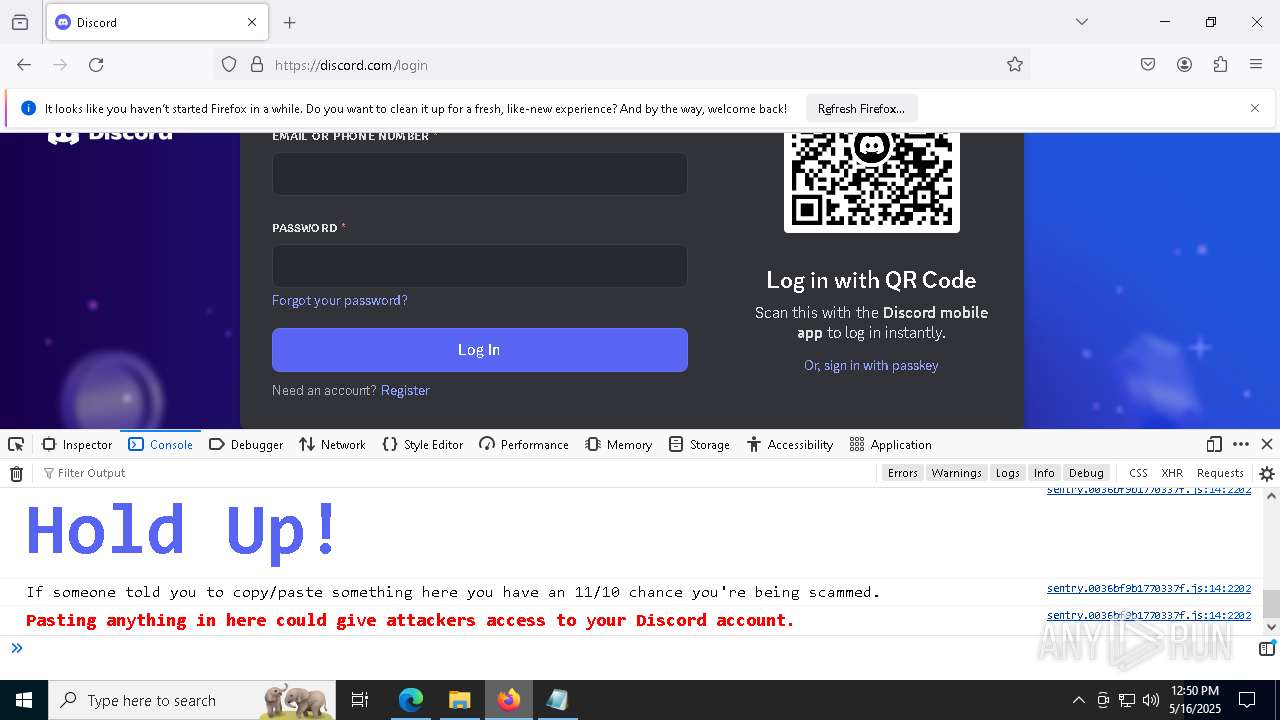Open the Storage tab
This screenshot has height=720, width=1280.
point(700,444)
